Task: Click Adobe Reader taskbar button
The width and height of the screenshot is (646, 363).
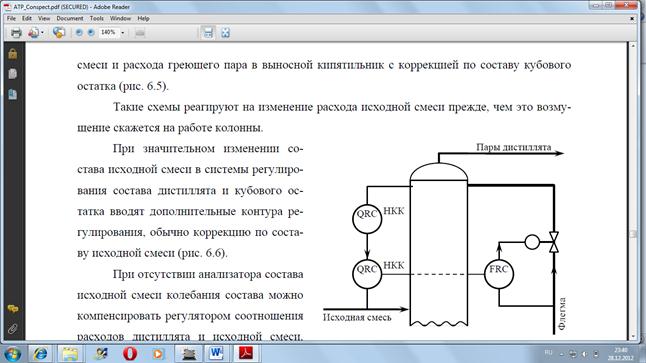Action: pos(246,354)
